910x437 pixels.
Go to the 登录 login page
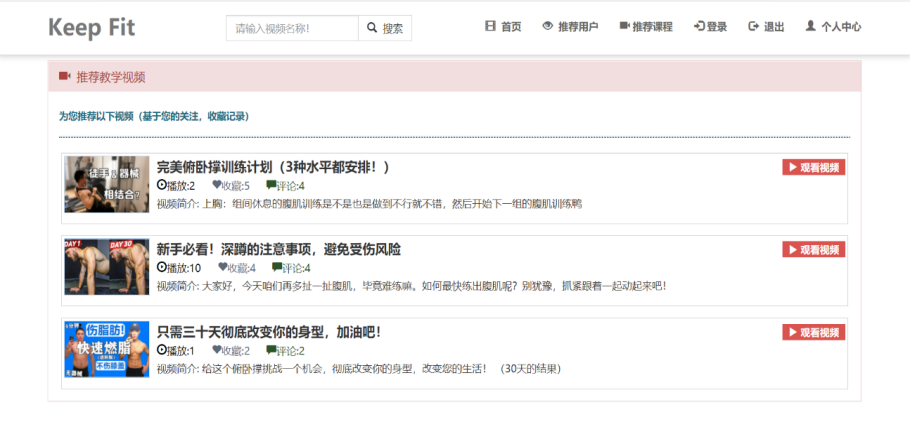tap(710, 27)
